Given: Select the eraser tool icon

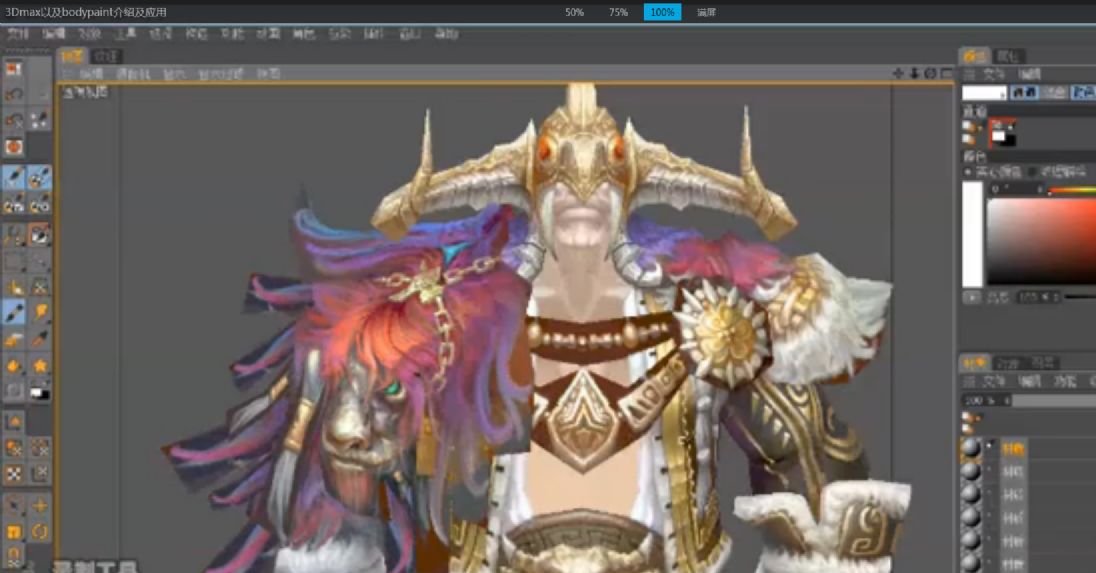Looking at the screenshot, I should (14, 340).
